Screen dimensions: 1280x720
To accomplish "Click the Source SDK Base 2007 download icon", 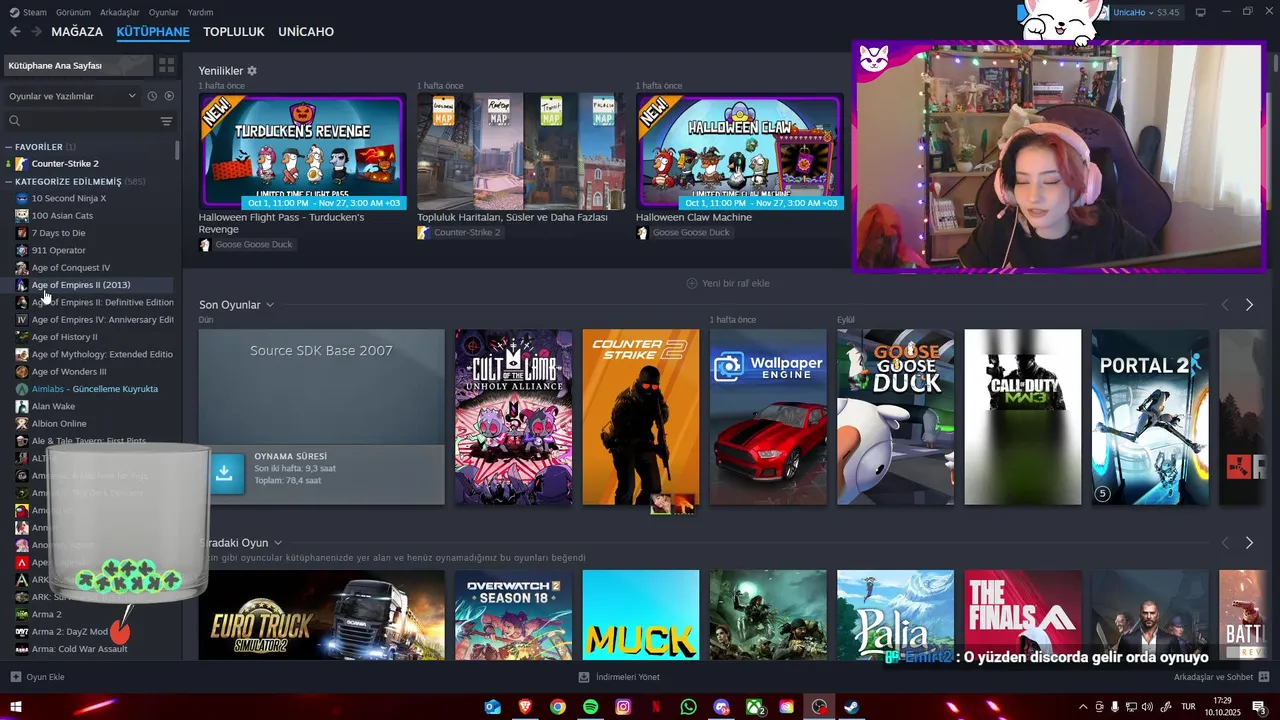I will click(224, 474).
